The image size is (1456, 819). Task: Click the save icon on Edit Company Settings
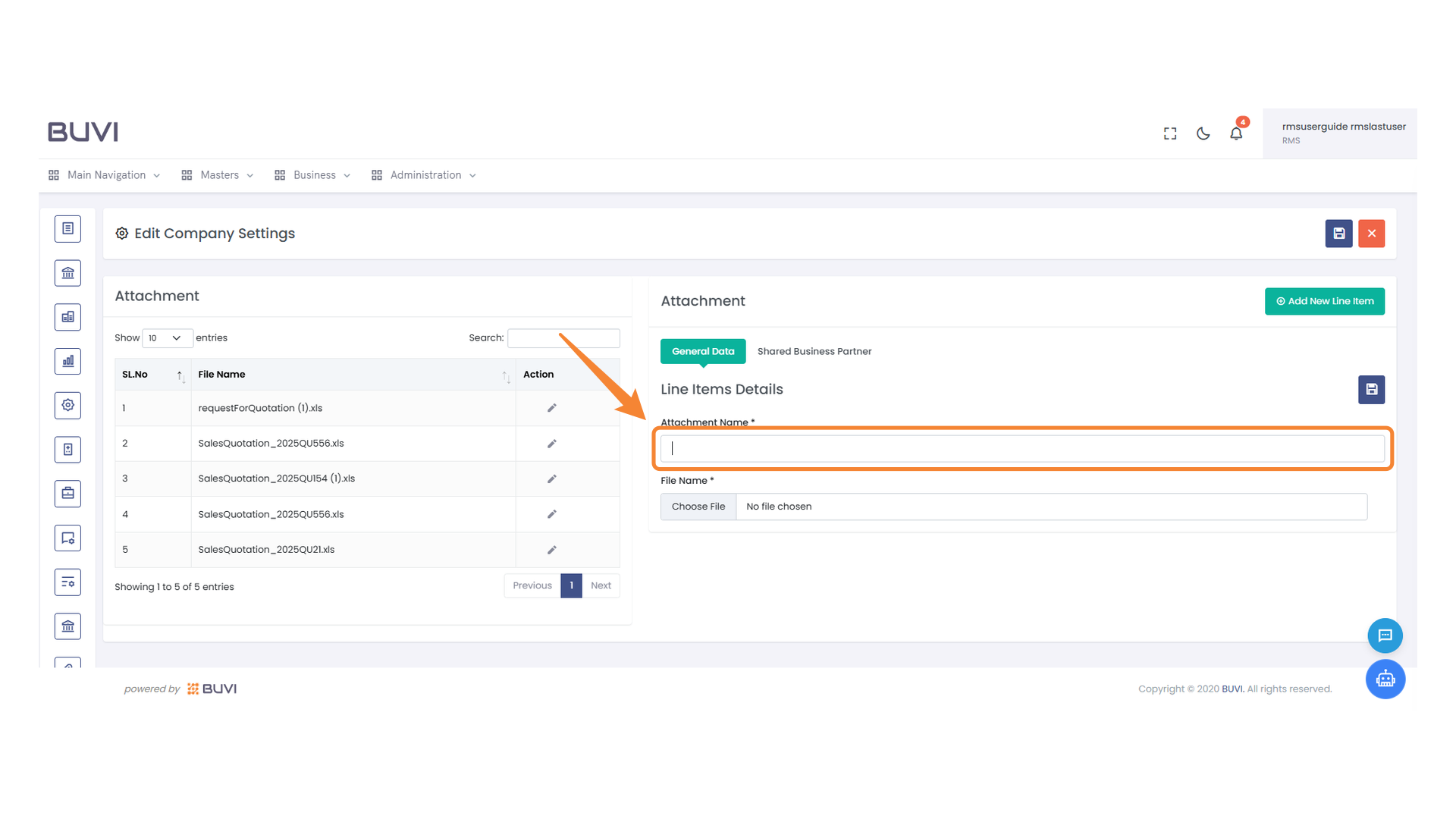click(x=1338, y=234)
